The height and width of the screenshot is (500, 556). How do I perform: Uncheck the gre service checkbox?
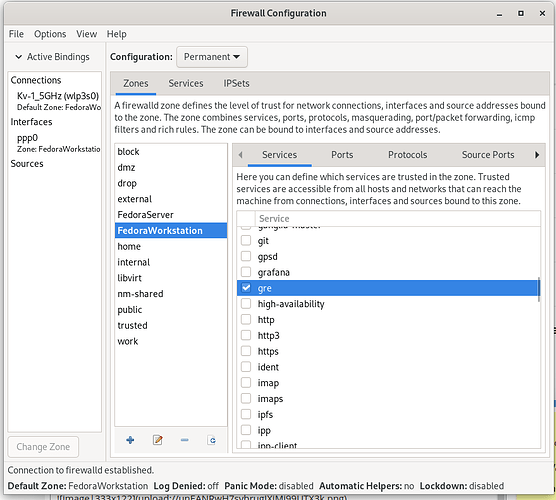point(246,288)
